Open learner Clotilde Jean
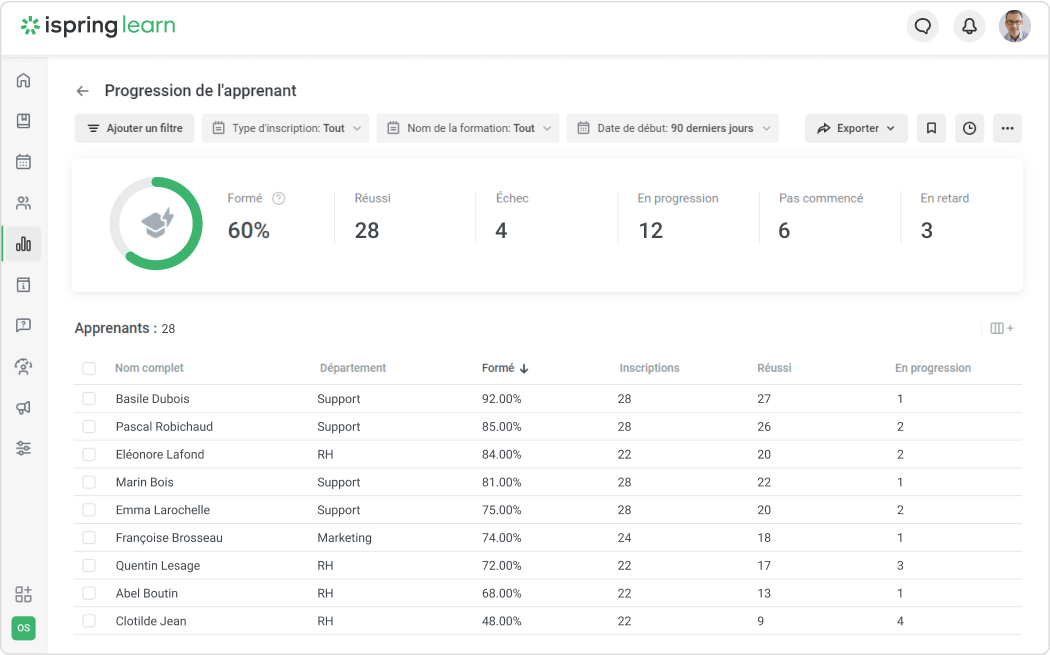 click(151, 621)
